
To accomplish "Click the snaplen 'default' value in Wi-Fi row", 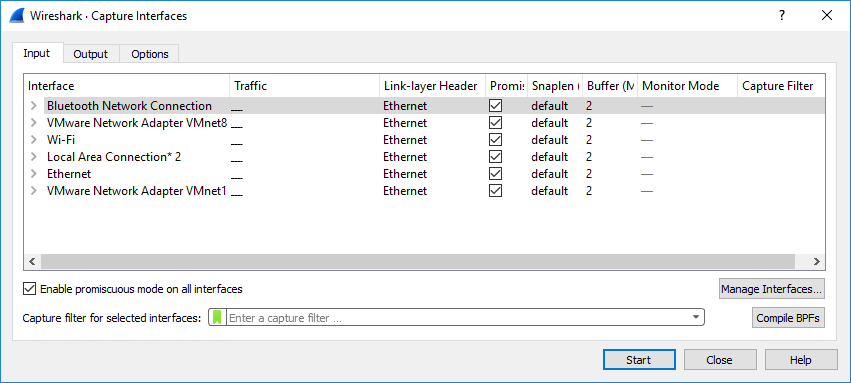I will [x=550, y=140].
